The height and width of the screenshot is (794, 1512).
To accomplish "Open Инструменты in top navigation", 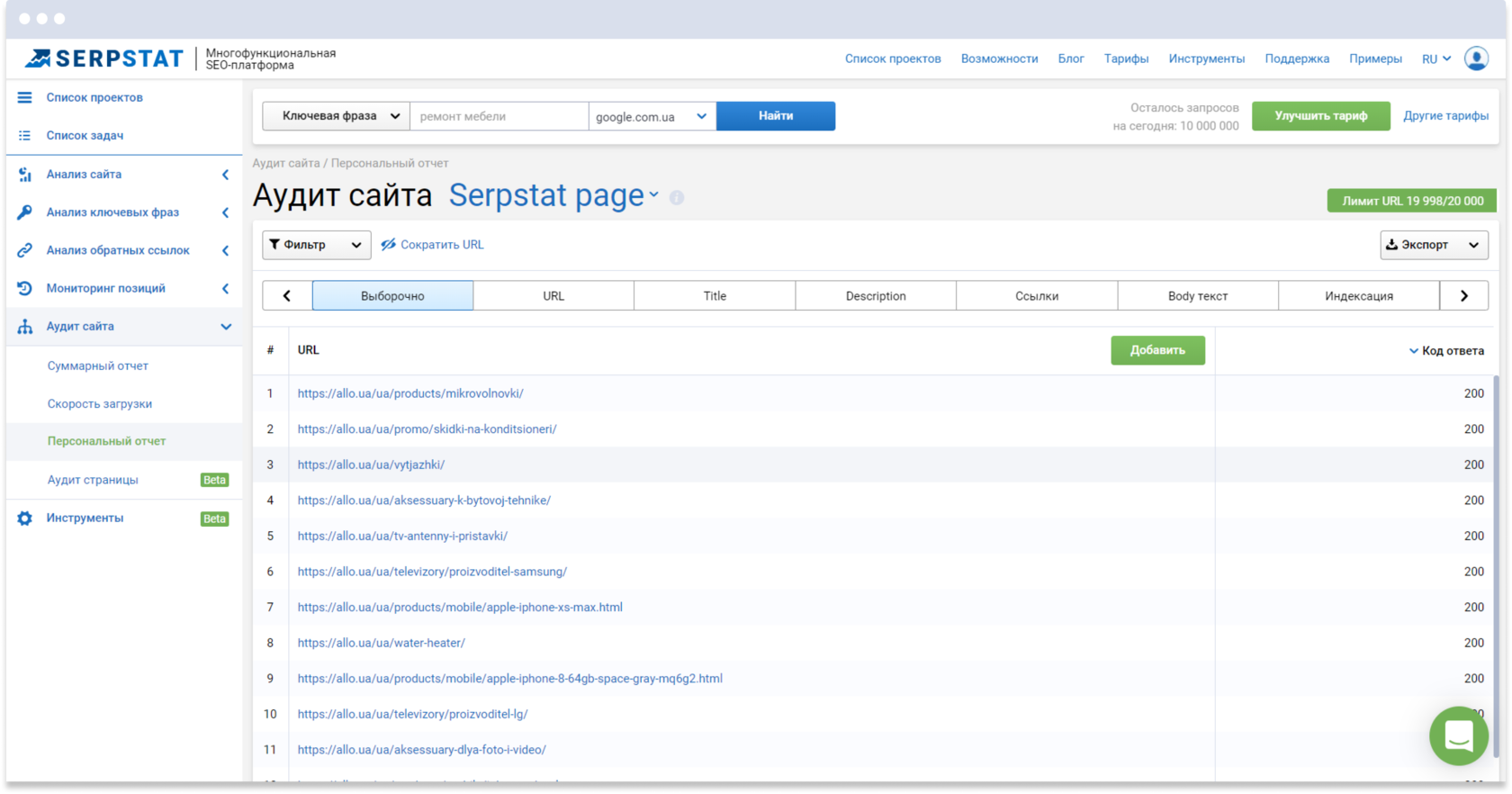I will [x=1206, y=59].
